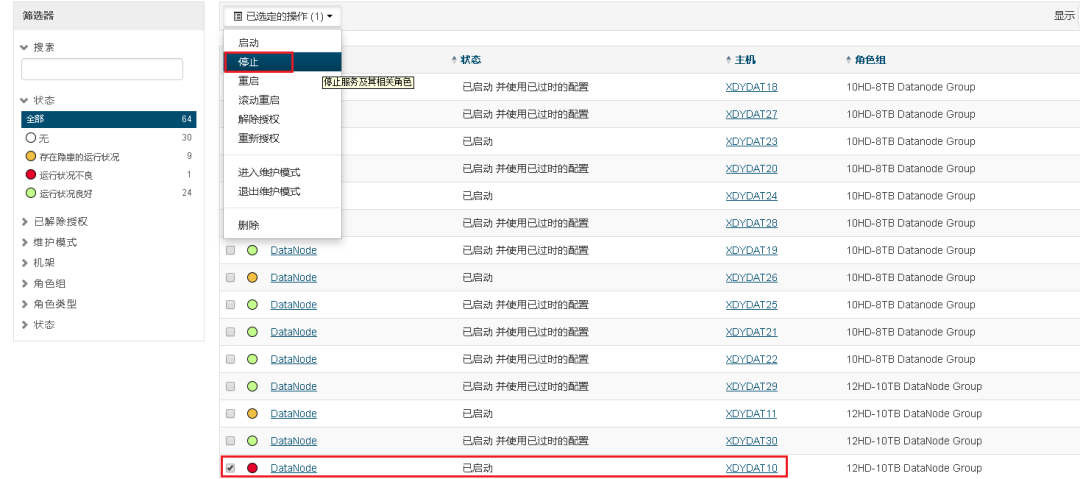This screenshot has width=1080, height=479.
Task: Click orange health icon in XDYDAT26 row
Action: click(252, 277)
